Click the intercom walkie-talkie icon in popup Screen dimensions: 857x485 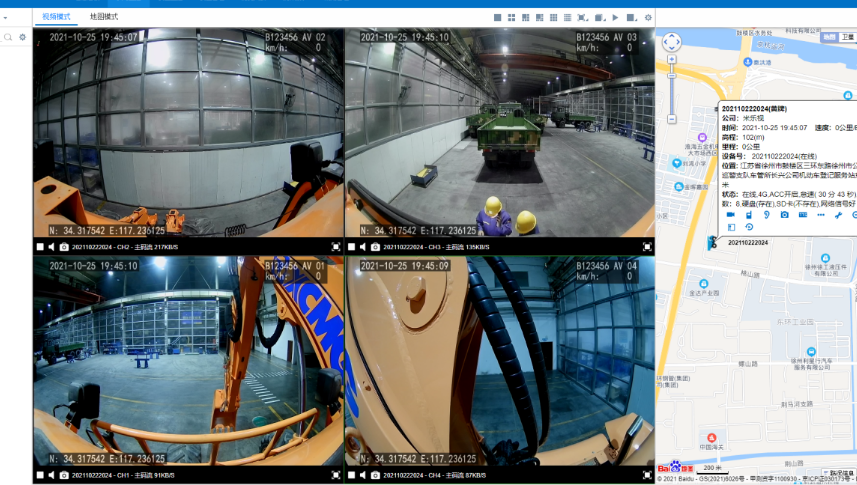(748, 215)
